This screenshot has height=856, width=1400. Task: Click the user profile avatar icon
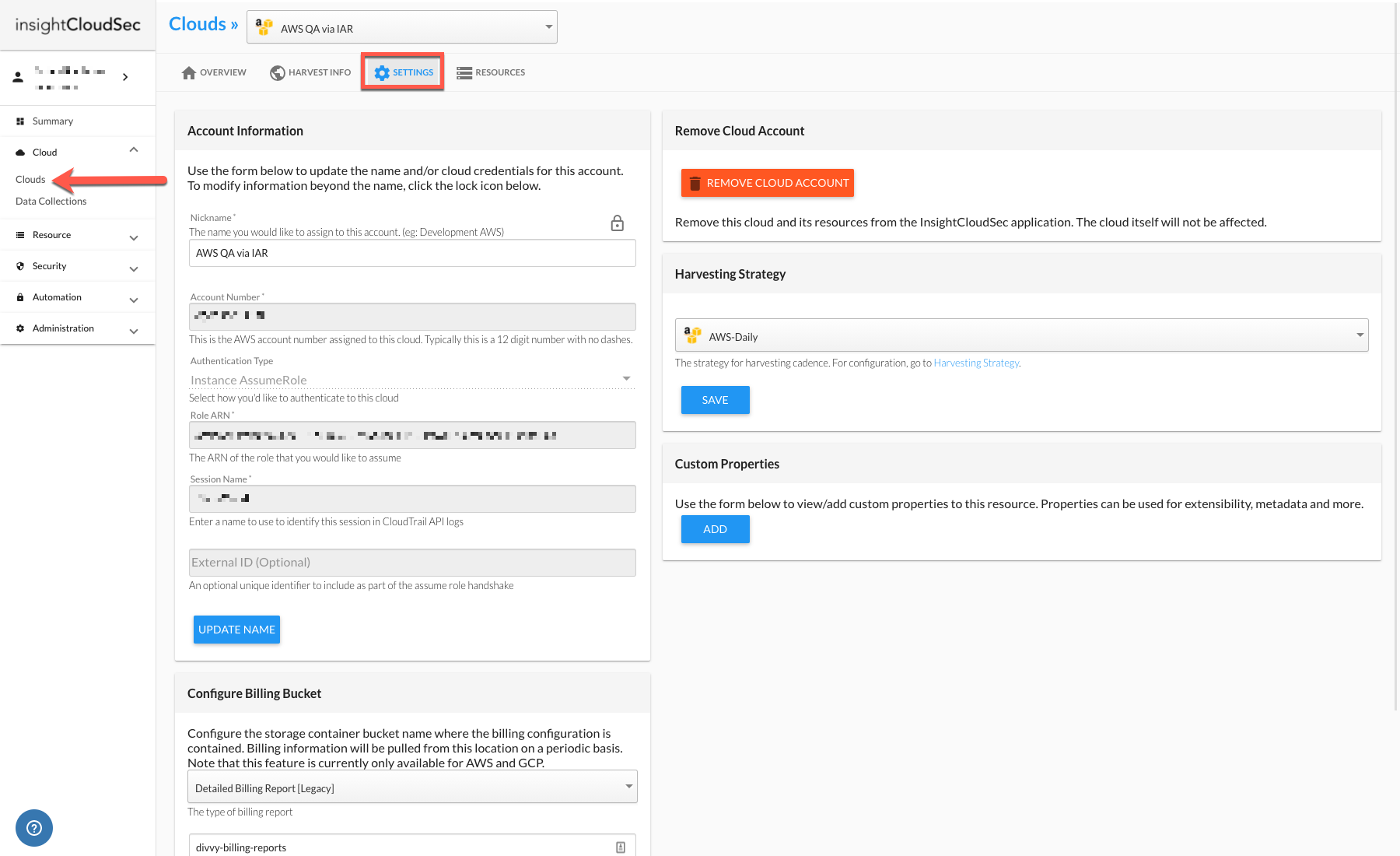pyautogui.click(x=18, y=77)
